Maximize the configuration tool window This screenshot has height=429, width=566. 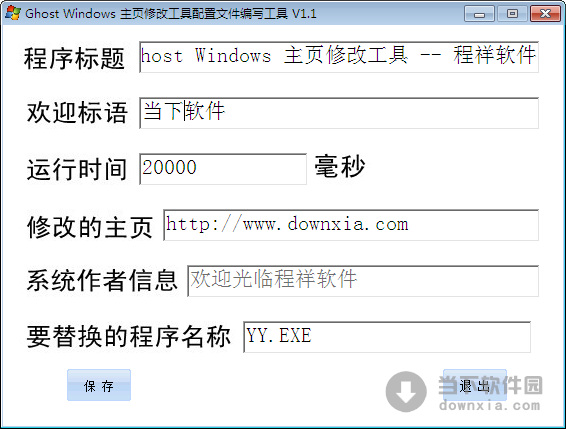click(512, 14)
